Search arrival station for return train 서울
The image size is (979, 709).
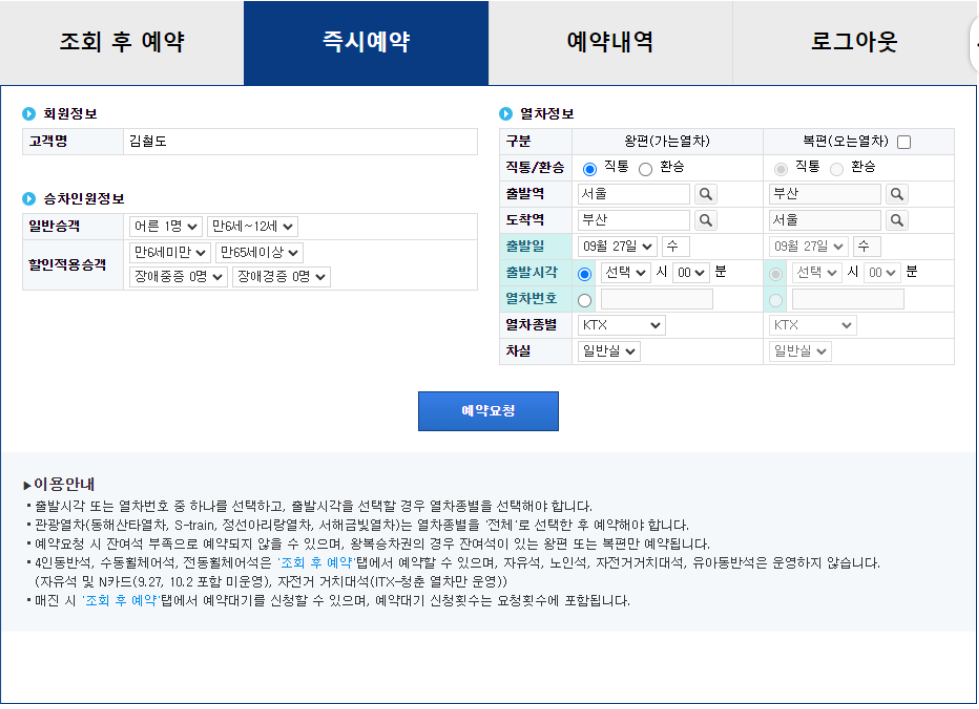click(x=897, y=220)
